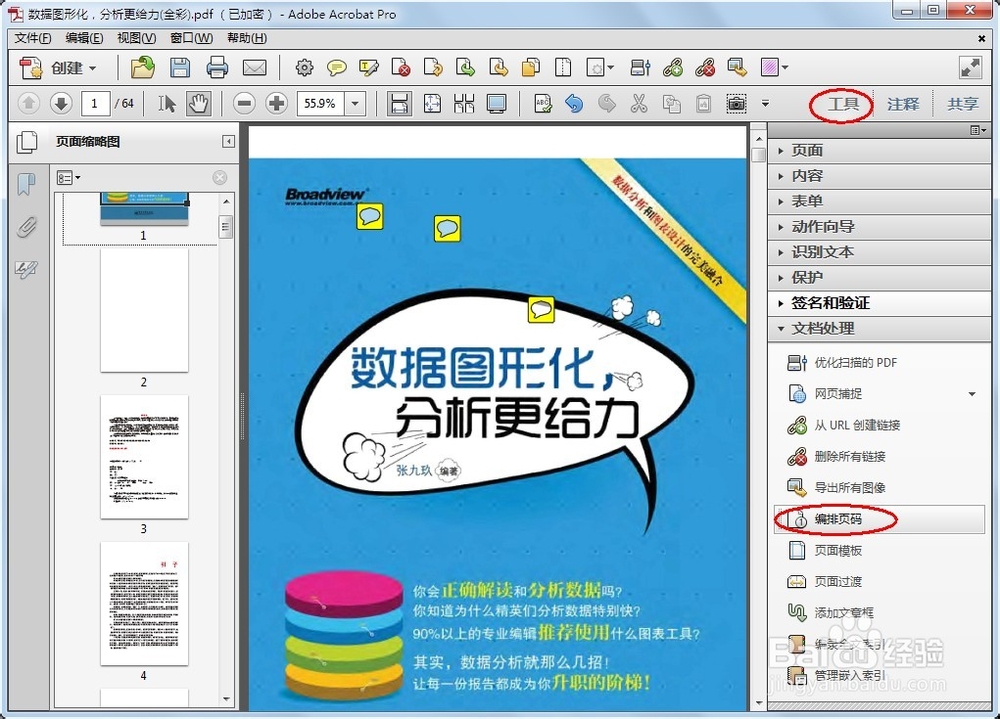Switch to full screen mode icon
The height and width of the screenshot is (719, 1000).
tap(496, 103)
